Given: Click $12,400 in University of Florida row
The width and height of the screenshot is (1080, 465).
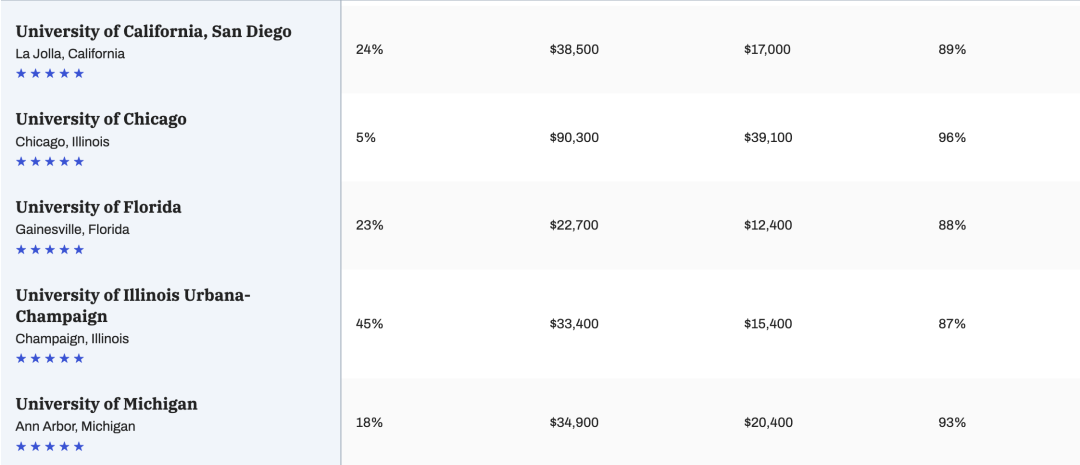Looking at the screenshot, I should [768, 225].
